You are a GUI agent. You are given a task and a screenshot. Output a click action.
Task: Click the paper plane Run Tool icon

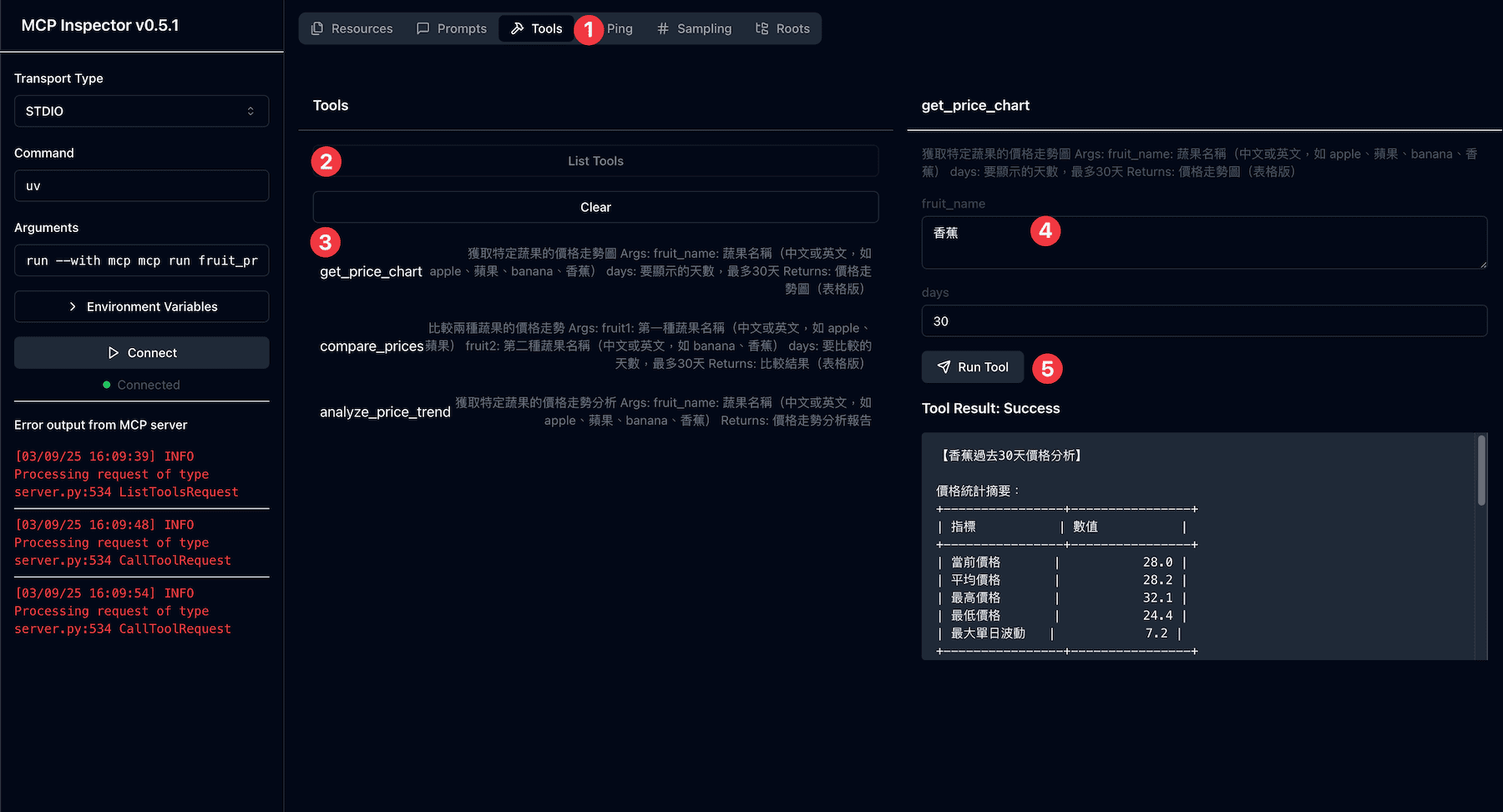pos(944,367)
